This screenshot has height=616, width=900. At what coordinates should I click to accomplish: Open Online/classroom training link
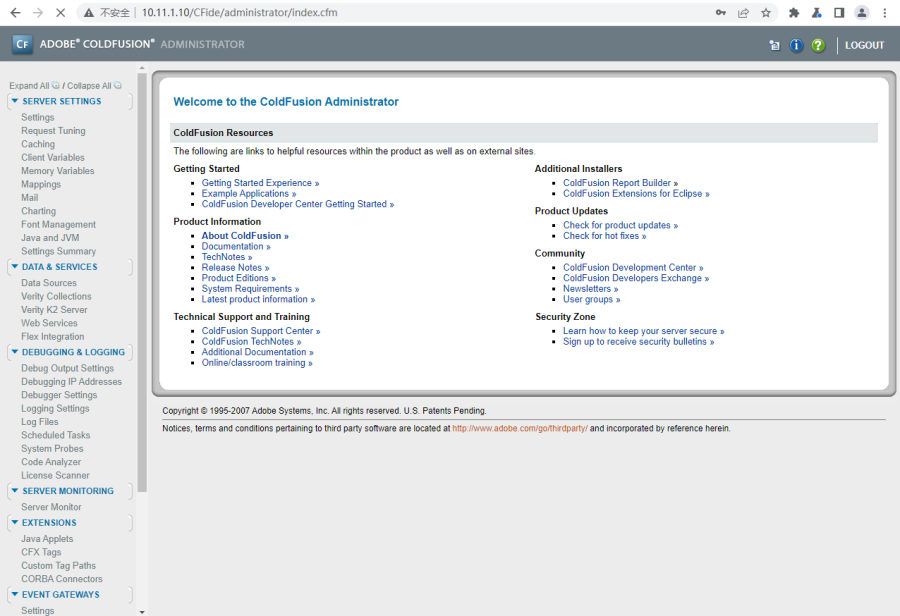(257, 363)
